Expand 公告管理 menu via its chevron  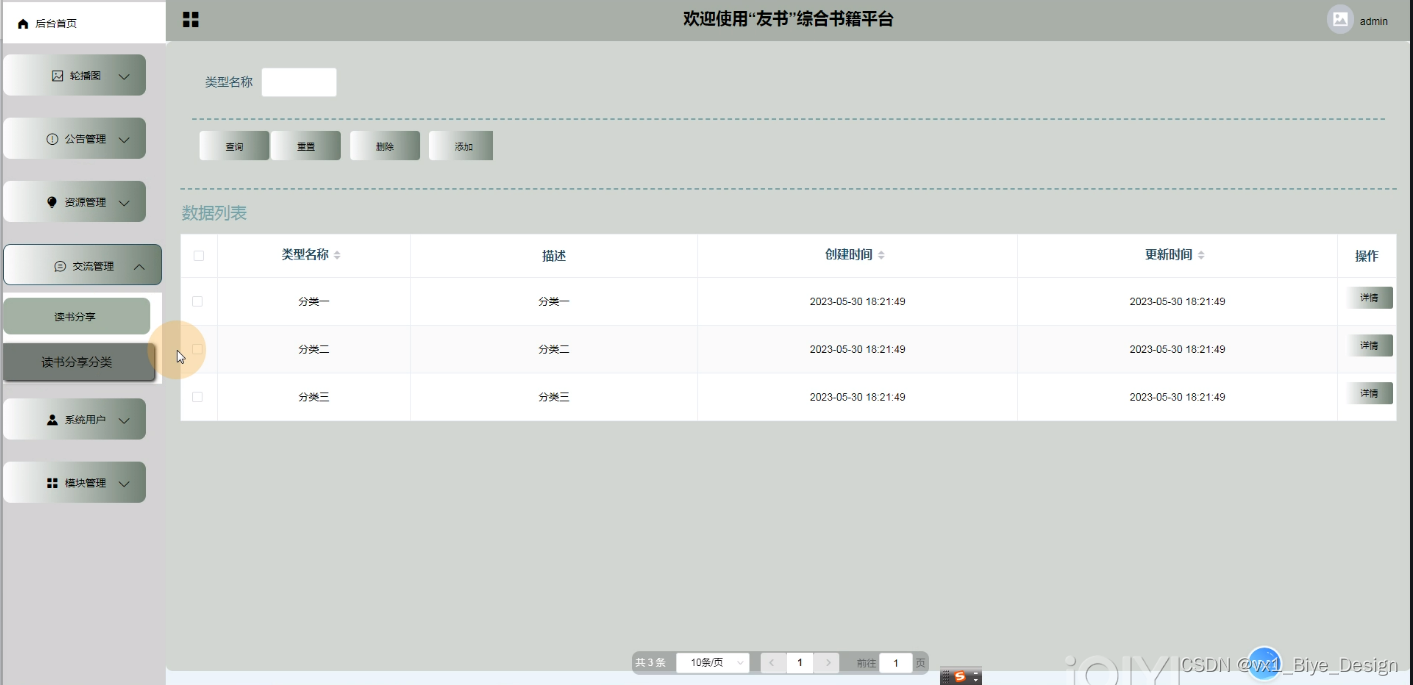124,140
